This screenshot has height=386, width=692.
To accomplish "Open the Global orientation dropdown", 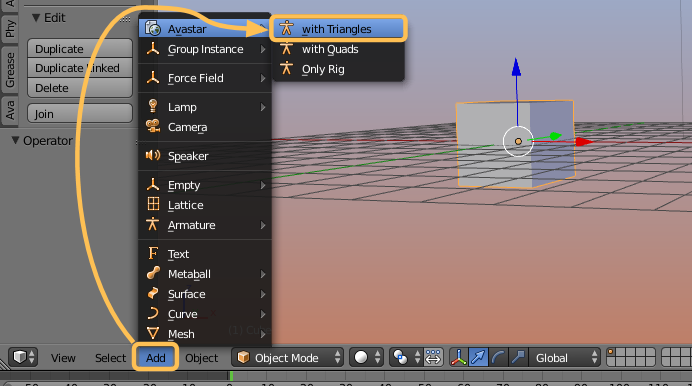I will [x=565, y=357].
